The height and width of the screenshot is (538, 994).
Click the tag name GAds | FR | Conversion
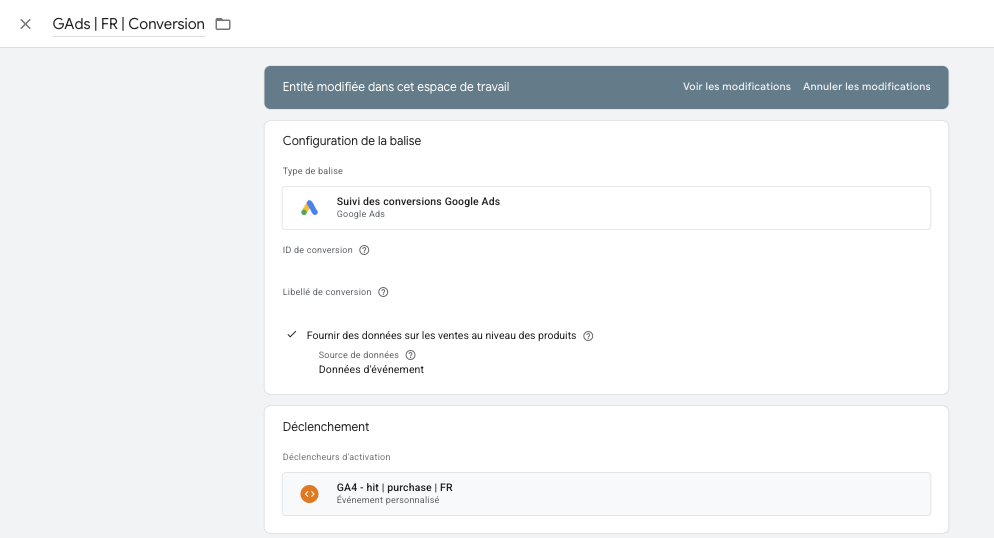click(128, 24)
